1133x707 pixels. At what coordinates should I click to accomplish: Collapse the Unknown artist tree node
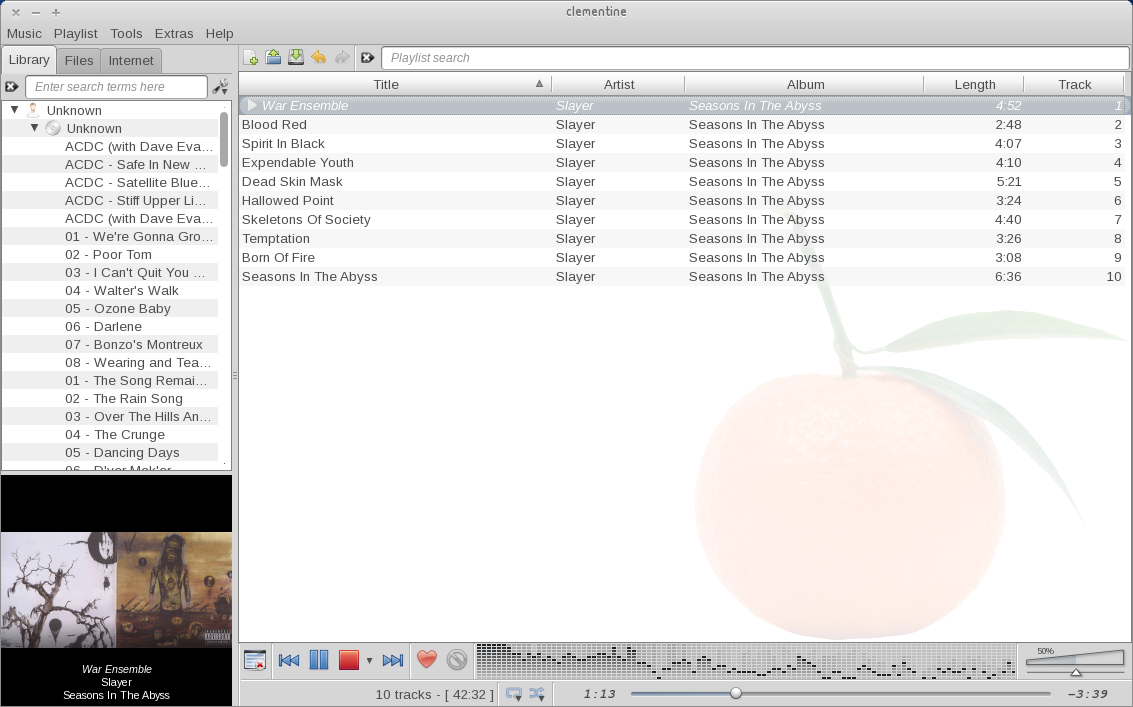click(x=15, y=110)
